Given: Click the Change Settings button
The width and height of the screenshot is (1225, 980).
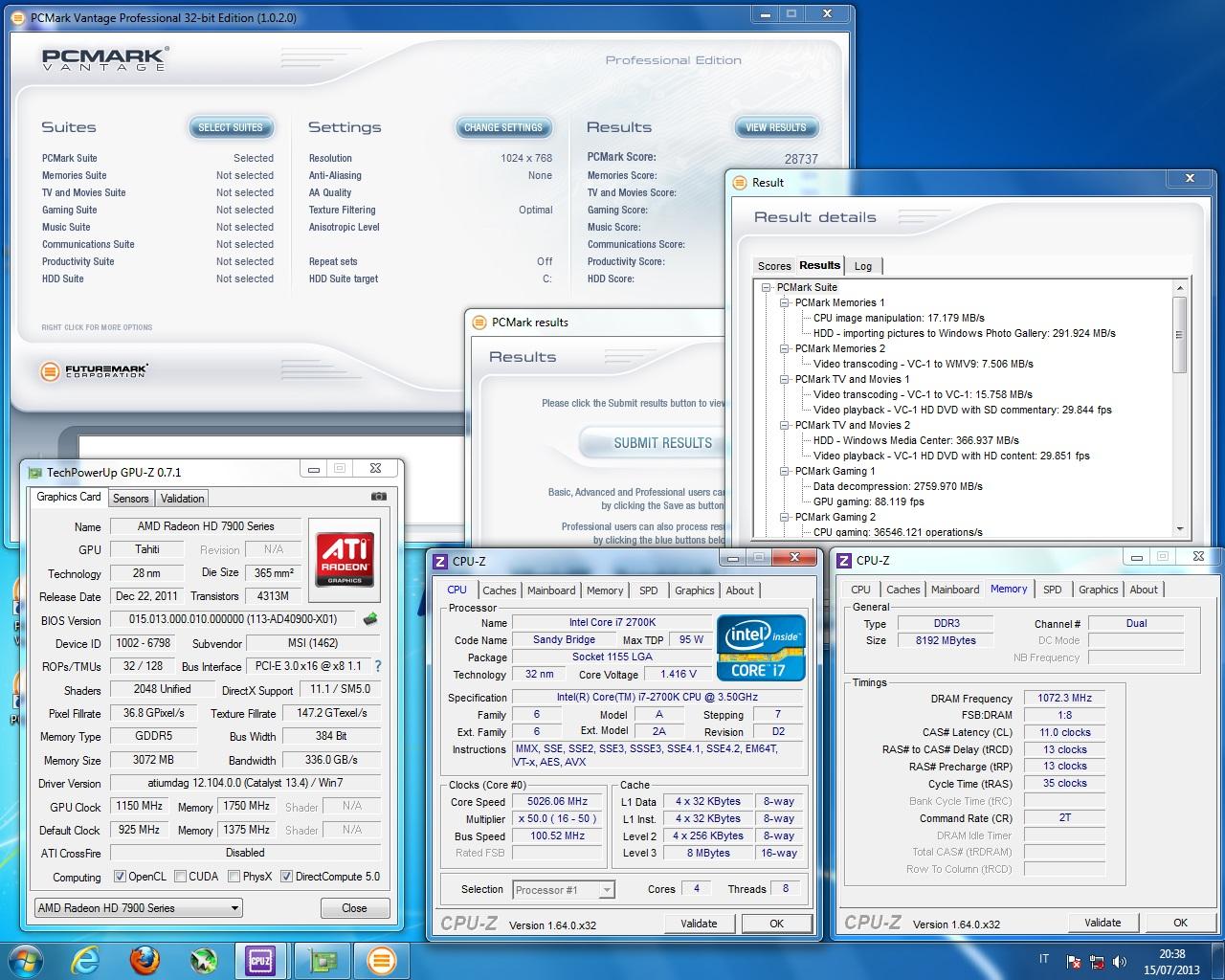Looking at the screenshot, I should (502, 127).
